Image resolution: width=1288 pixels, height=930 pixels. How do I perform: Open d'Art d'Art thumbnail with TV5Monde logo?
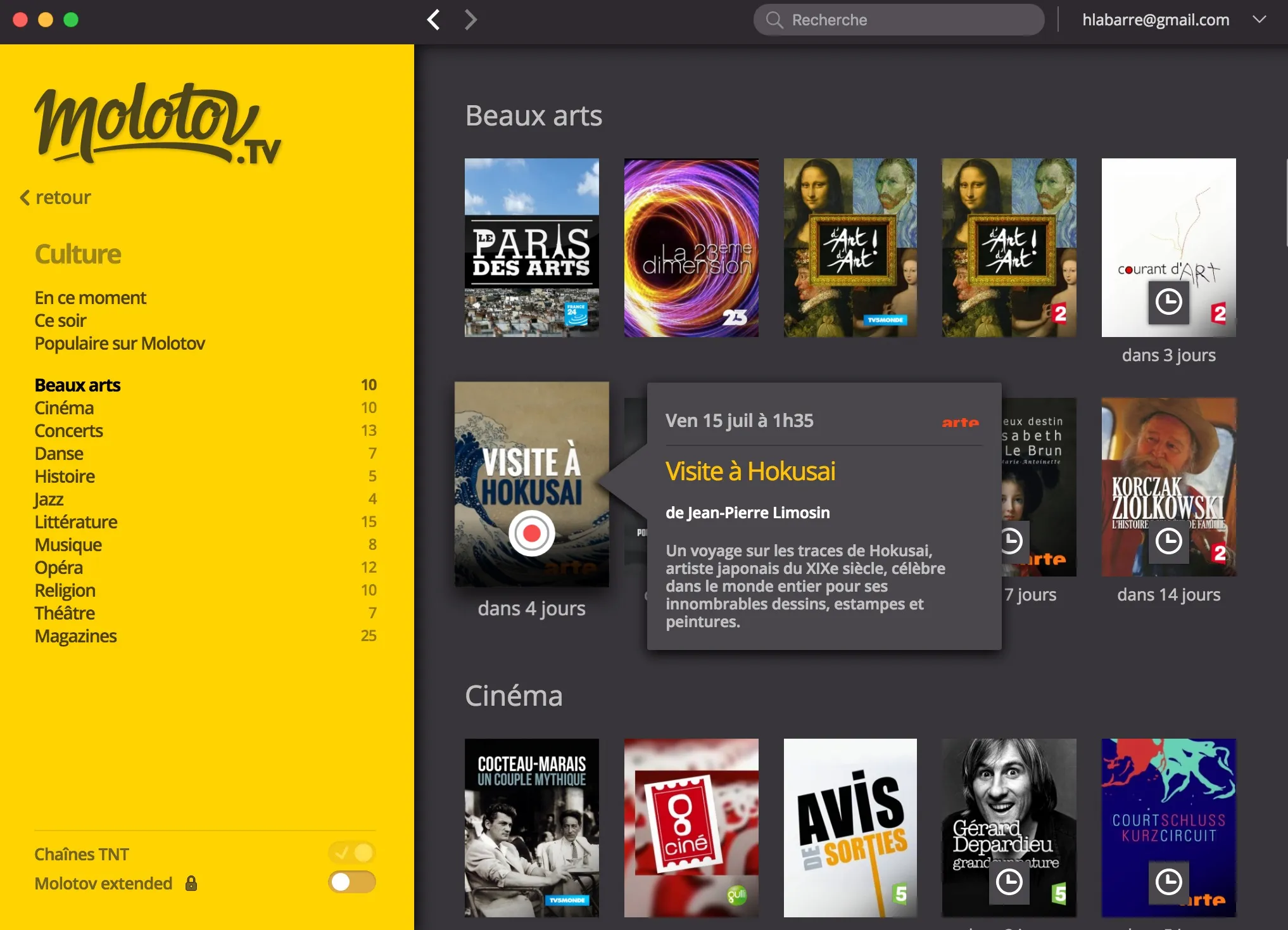click(x=850, y=248)
